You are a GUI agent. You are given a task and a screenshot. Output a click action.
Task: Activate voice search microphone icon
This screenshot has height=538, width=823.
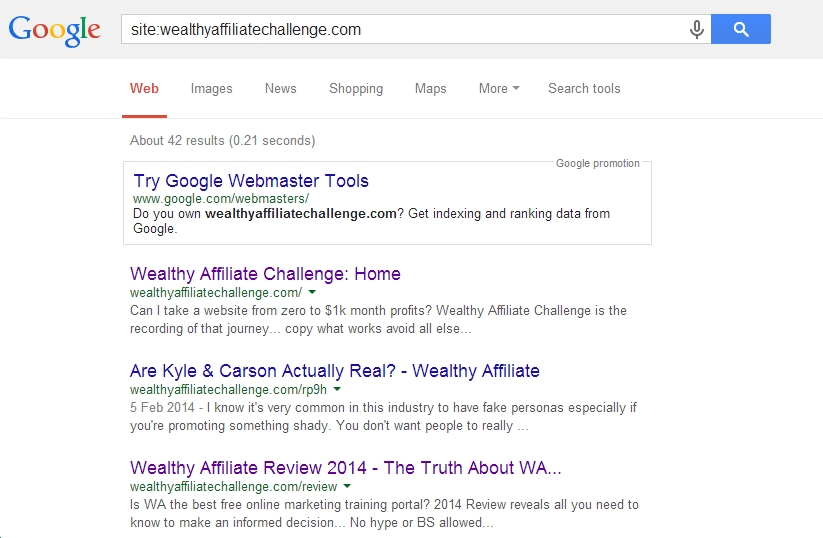[697, 29]
